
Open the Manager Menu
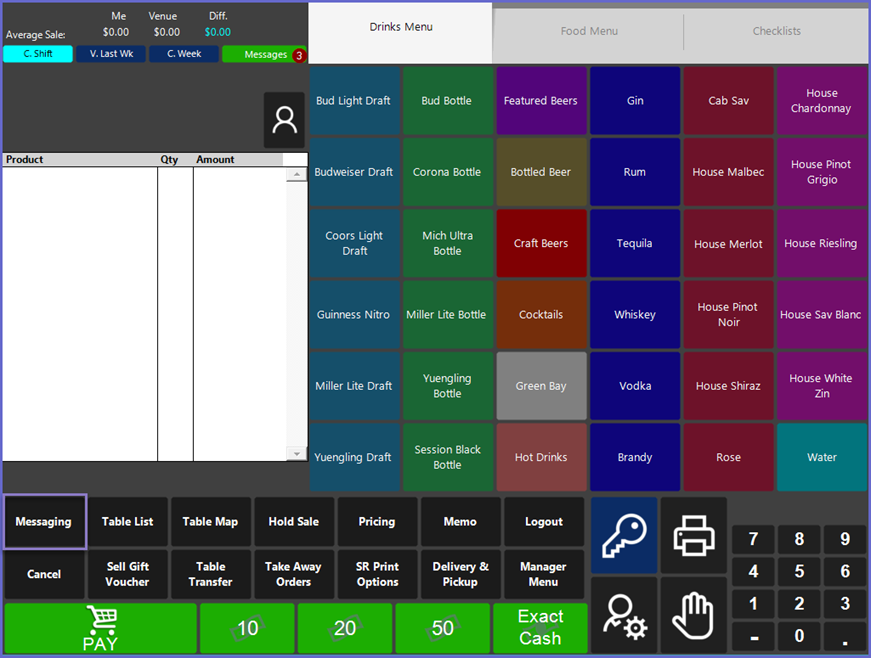pos(543,574)
